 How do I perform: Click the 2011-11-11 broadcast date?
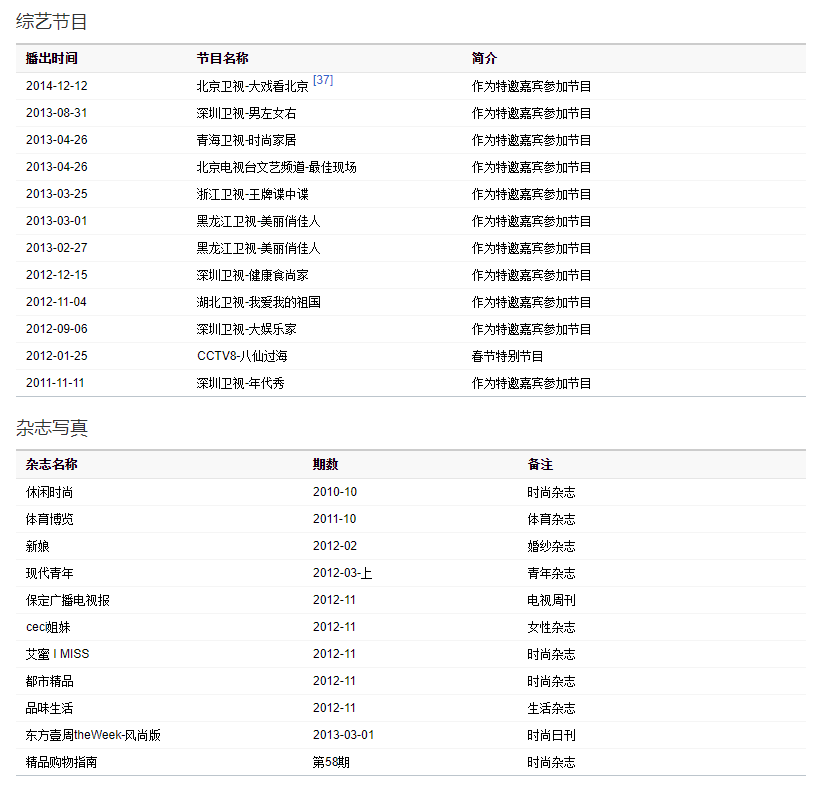point(56,383)
